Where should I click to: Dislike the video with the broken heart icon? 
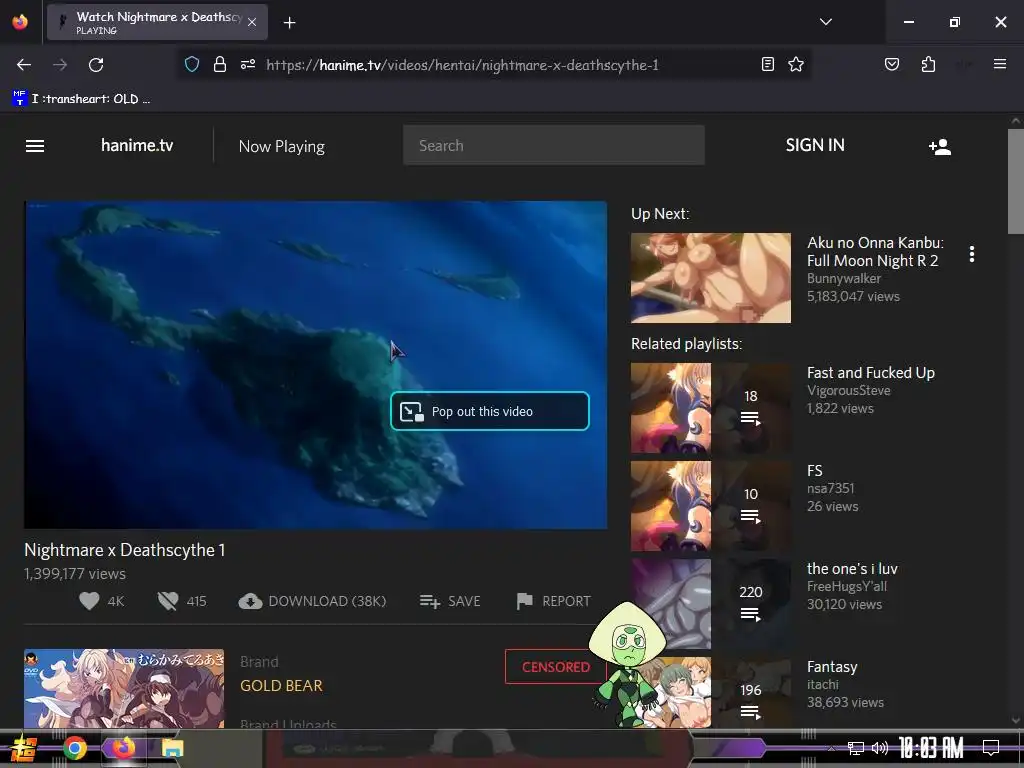[x=168, y=601]
